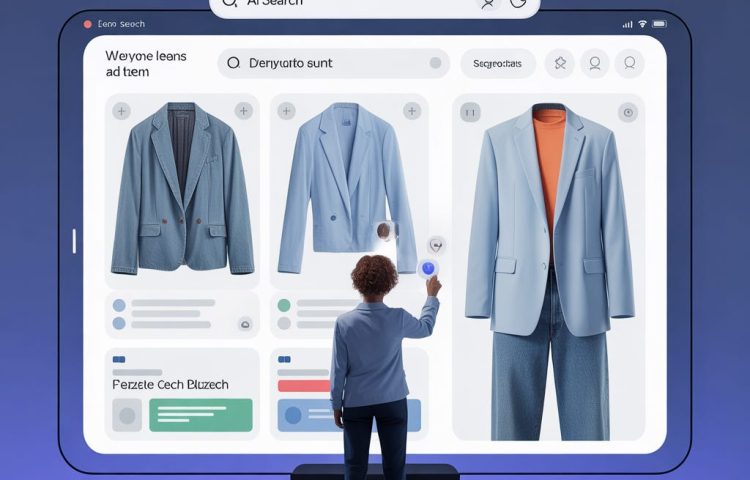Click the round target icon on the outfit card
The image size is (750, 480).
pos(628,112)
